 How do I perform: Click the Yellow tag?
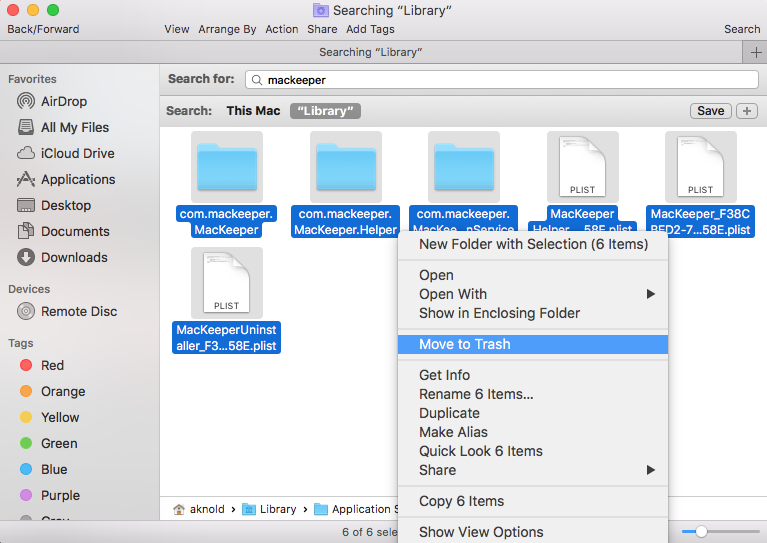click(49, 417)
